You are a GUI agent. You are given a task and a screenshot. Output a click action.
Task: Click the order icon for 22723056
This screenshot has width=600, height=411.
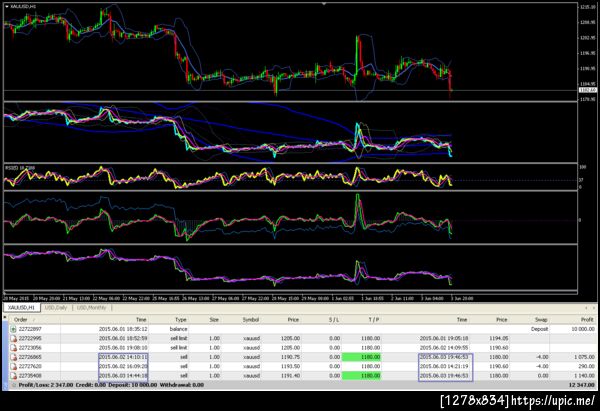click(x=13, y=348)
